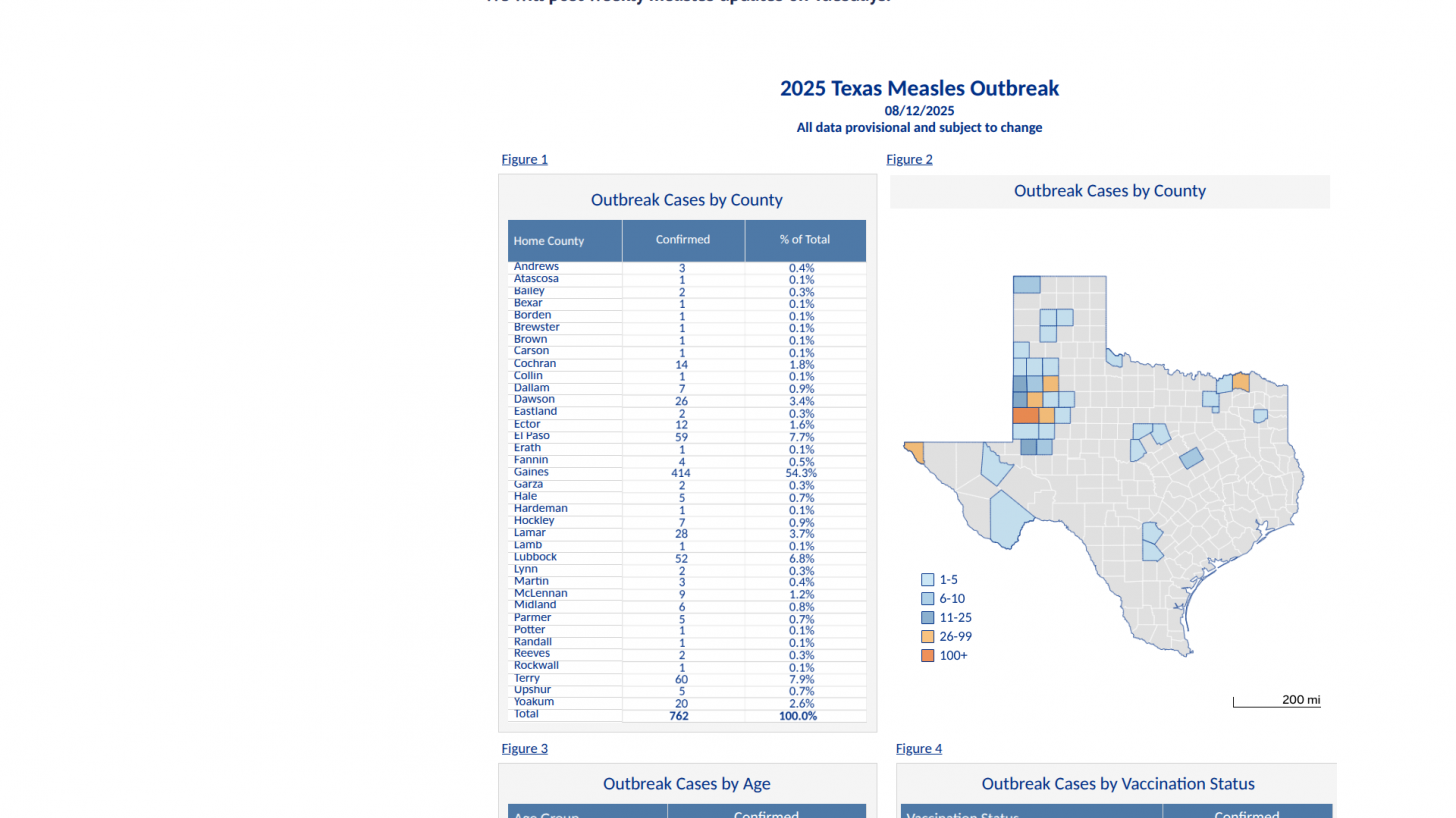Click the Outbreak Cases by Vaccination Status title
Viewport: 1456px width, 818px height.
1117,784
